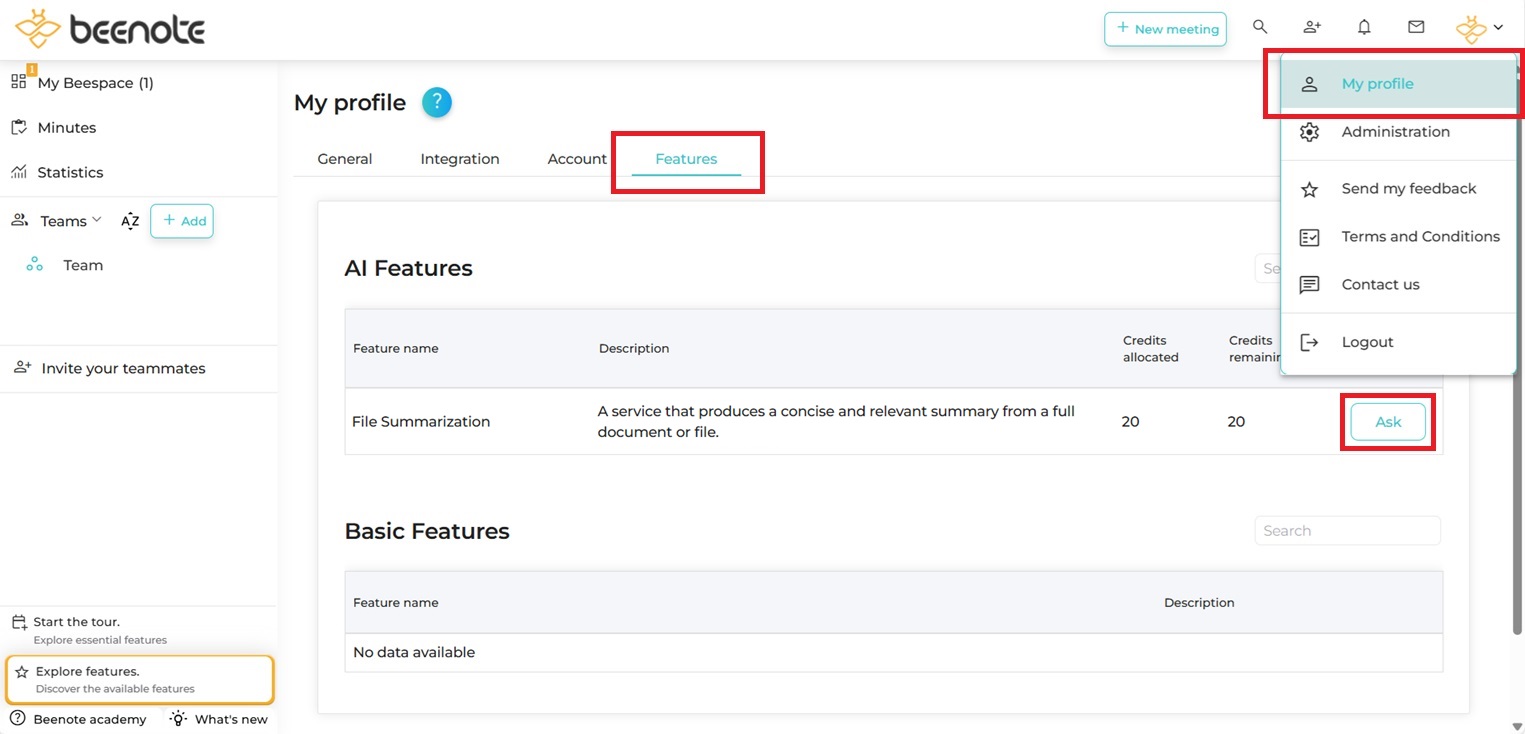Image resolution: width=1525 pixels, height=734 pixels.
Task: Click Ask for File Summarization
Action: pos(1387,422)
